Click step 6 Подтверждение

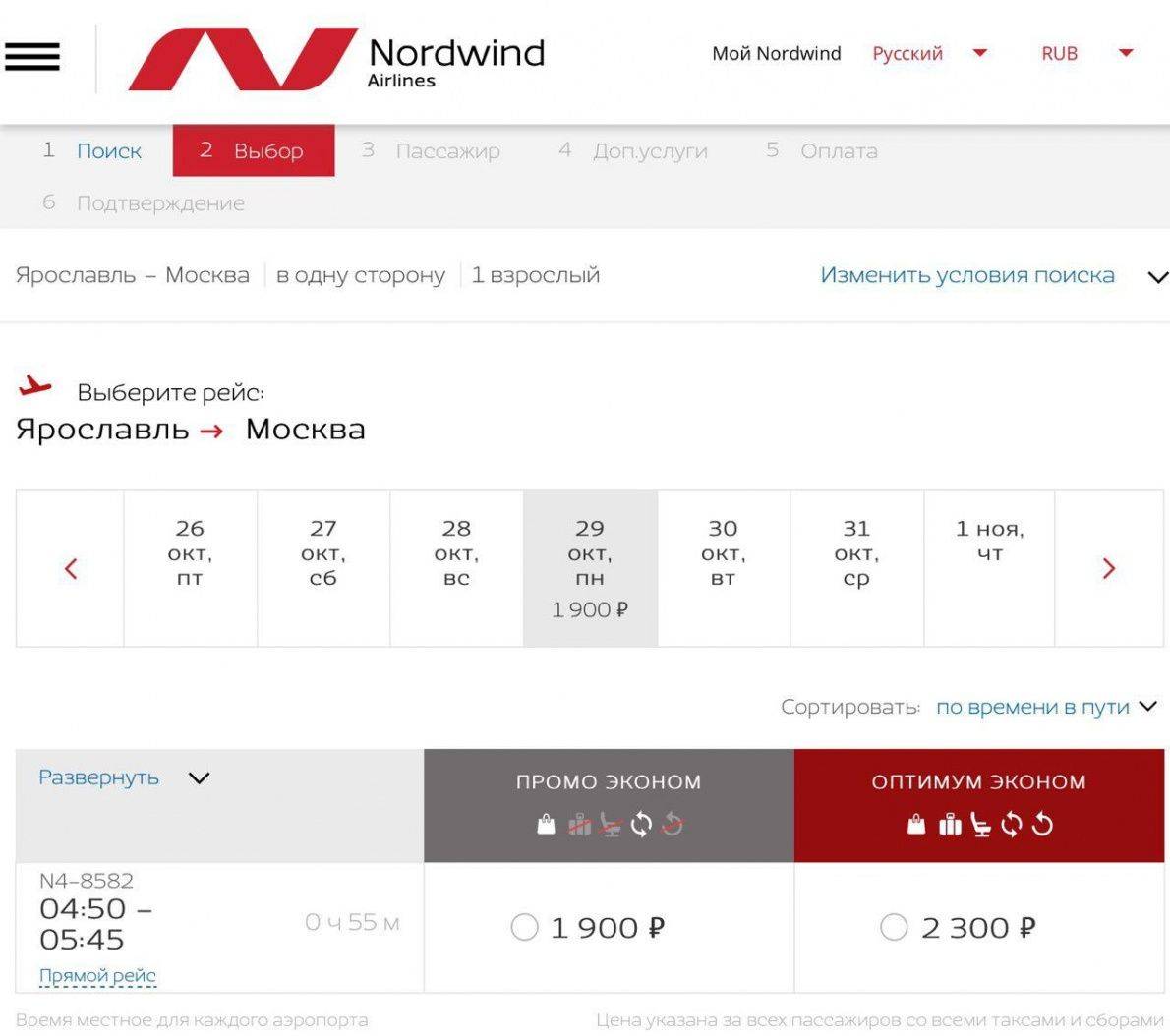point(144,202)
